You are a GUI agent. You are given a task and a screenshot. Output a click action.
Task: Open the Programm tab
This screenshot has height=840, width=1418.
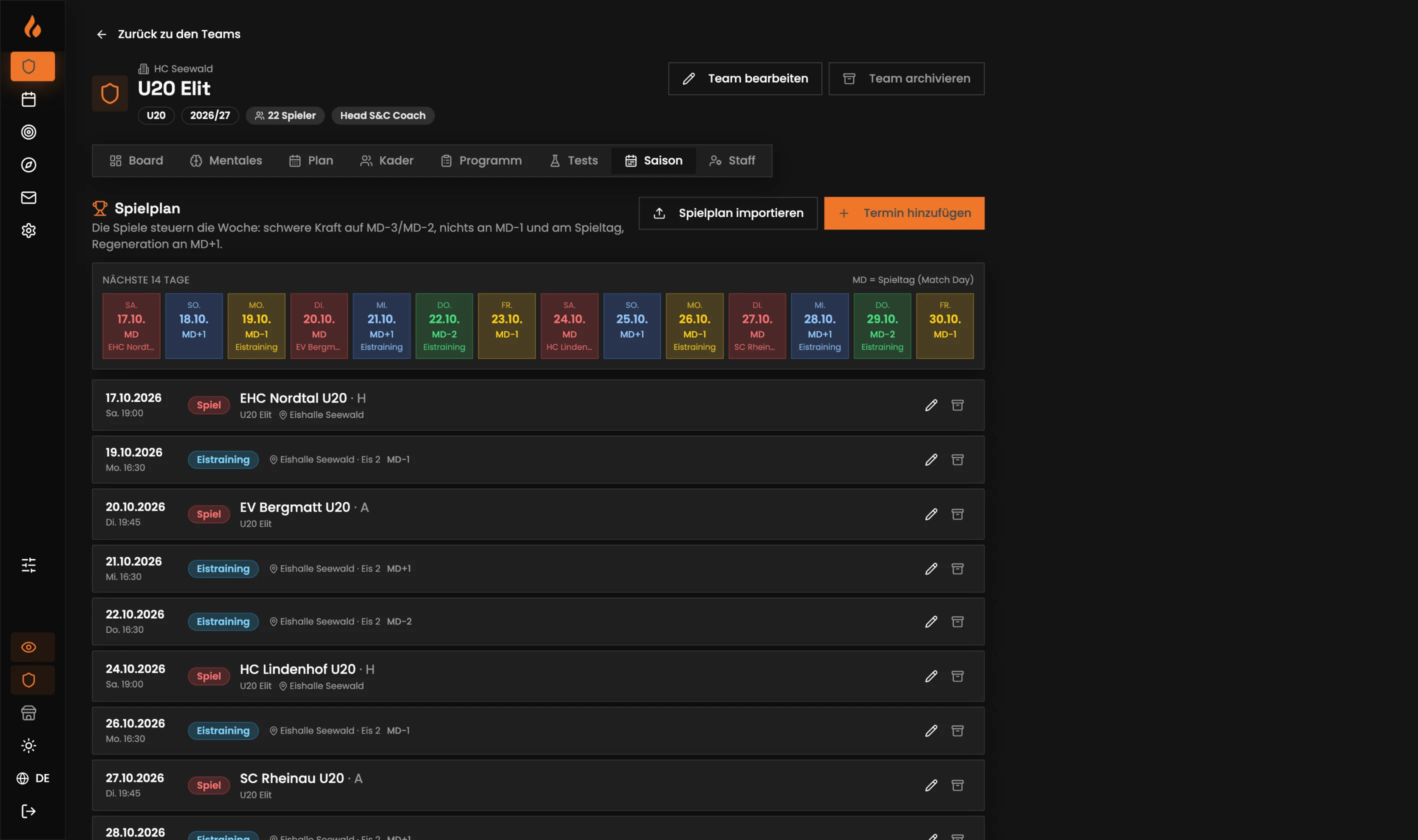(x=481, y=161)
